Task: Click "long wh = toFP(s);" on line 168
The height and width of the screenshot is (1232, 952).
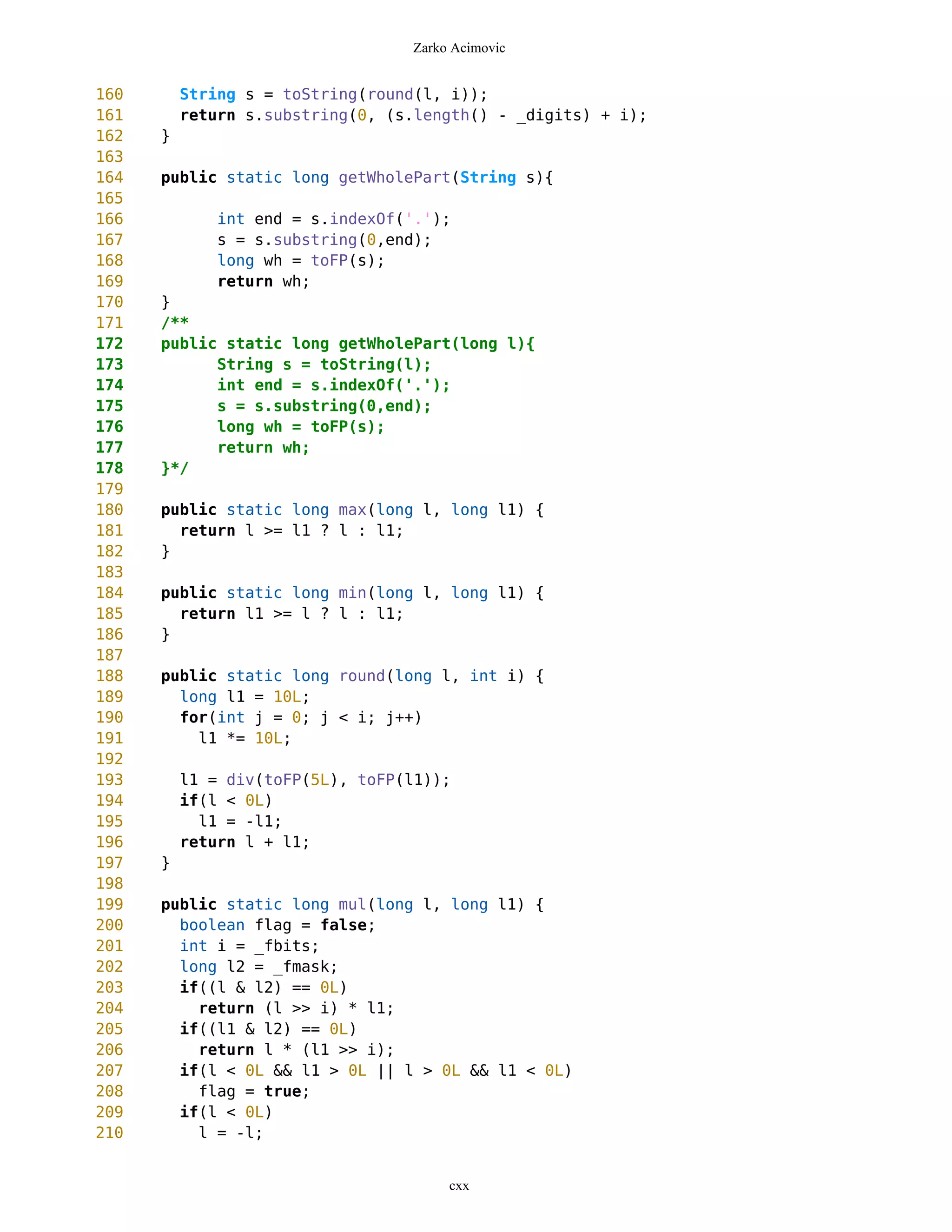Action: pos(301,261)
